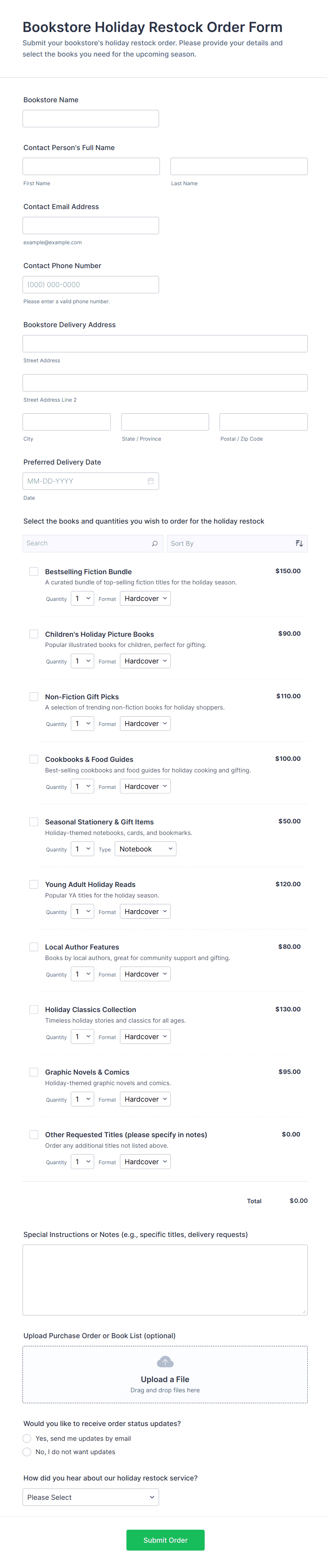Click the Bookstore Name input field

(91, 119)
